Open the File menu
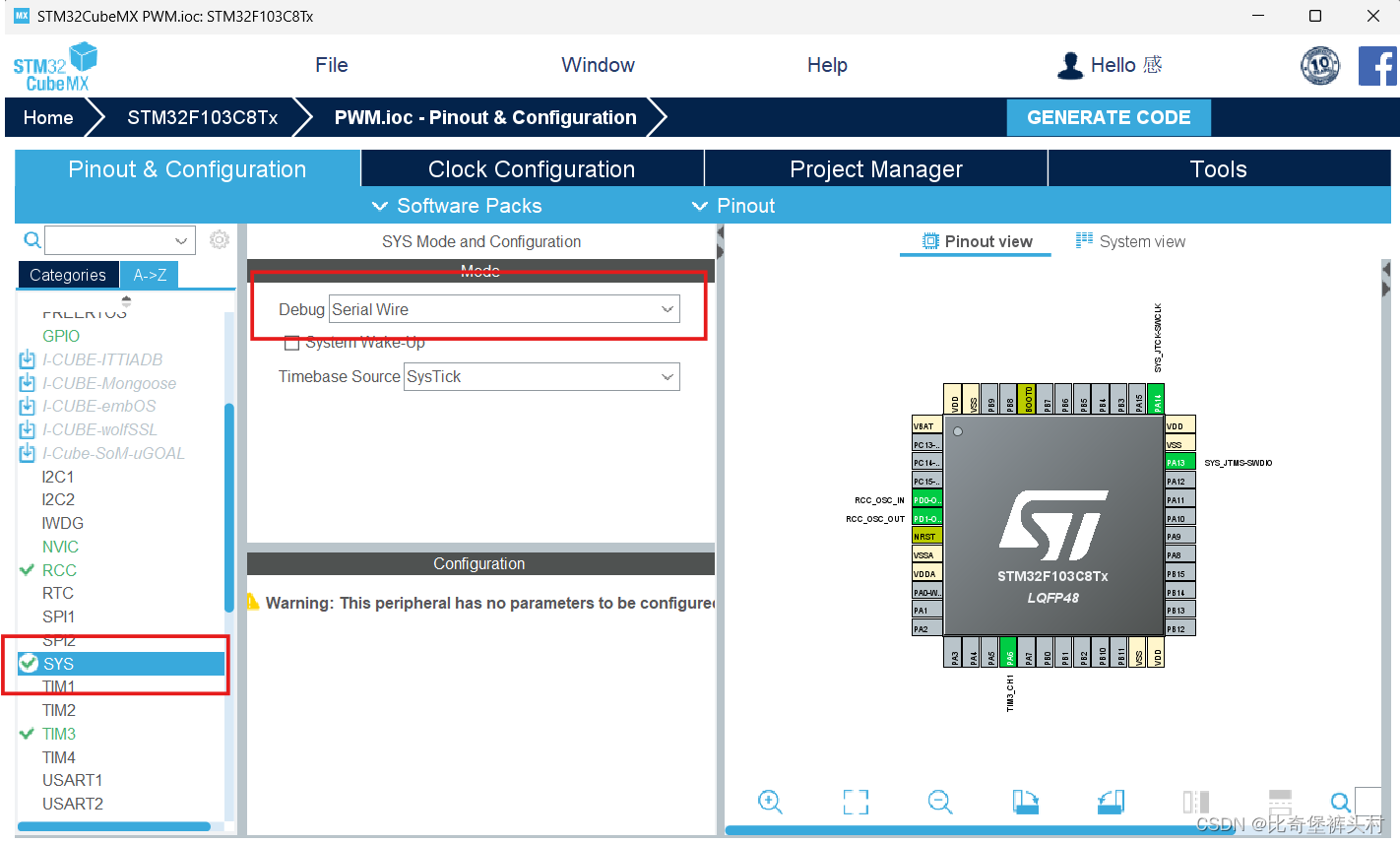Image resolution: width=1400 pixels, height=843 pixels. coord(332,65)
